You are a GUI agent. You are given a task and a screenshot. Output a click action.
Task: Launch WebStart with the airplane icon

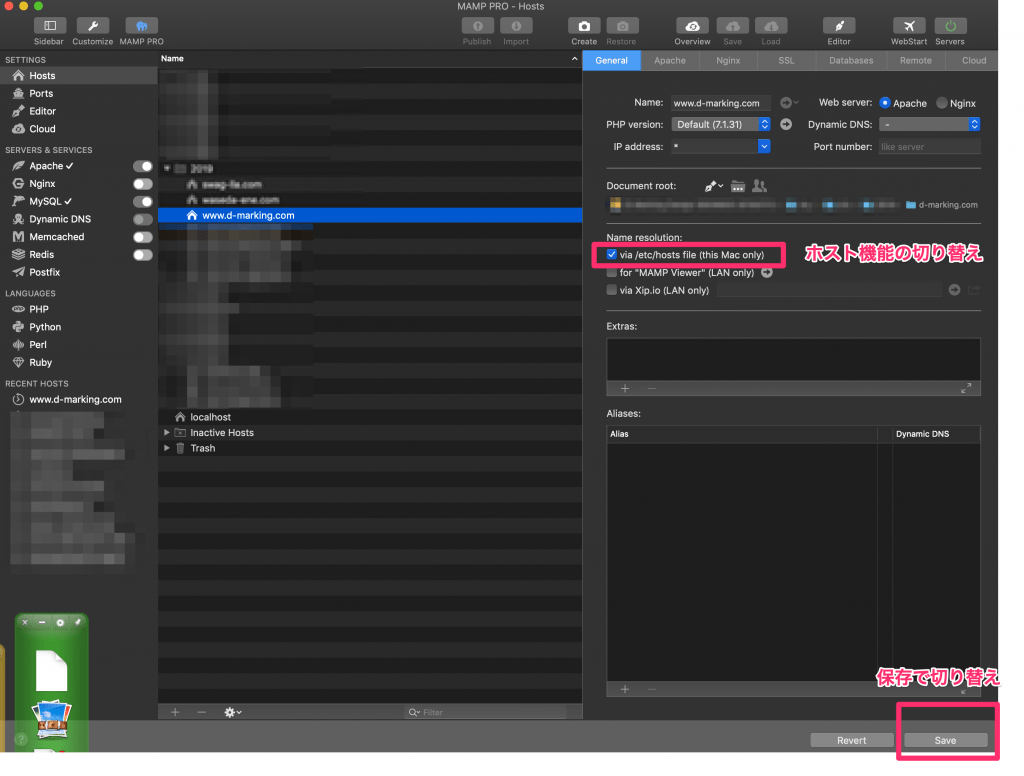[909, 26]
